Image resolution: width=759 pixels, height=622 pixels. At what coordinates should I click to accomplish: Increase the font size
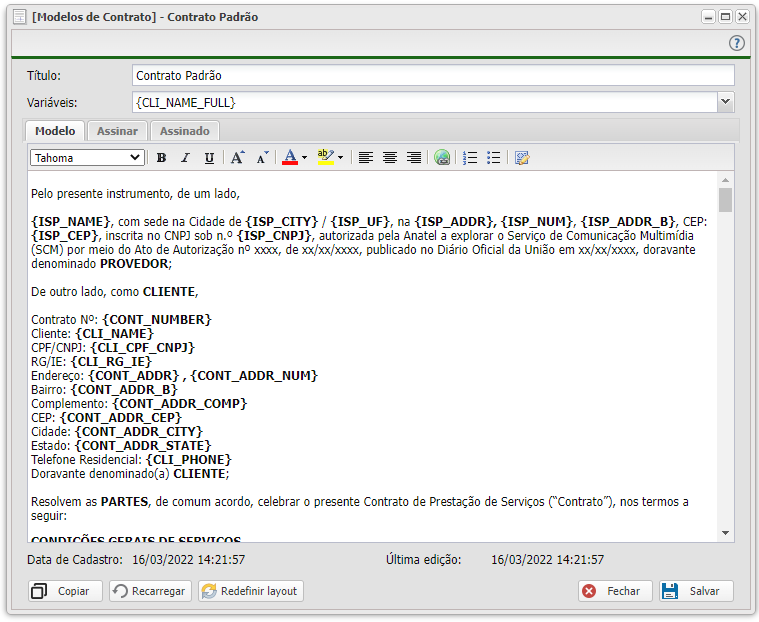tap(237, 158)
